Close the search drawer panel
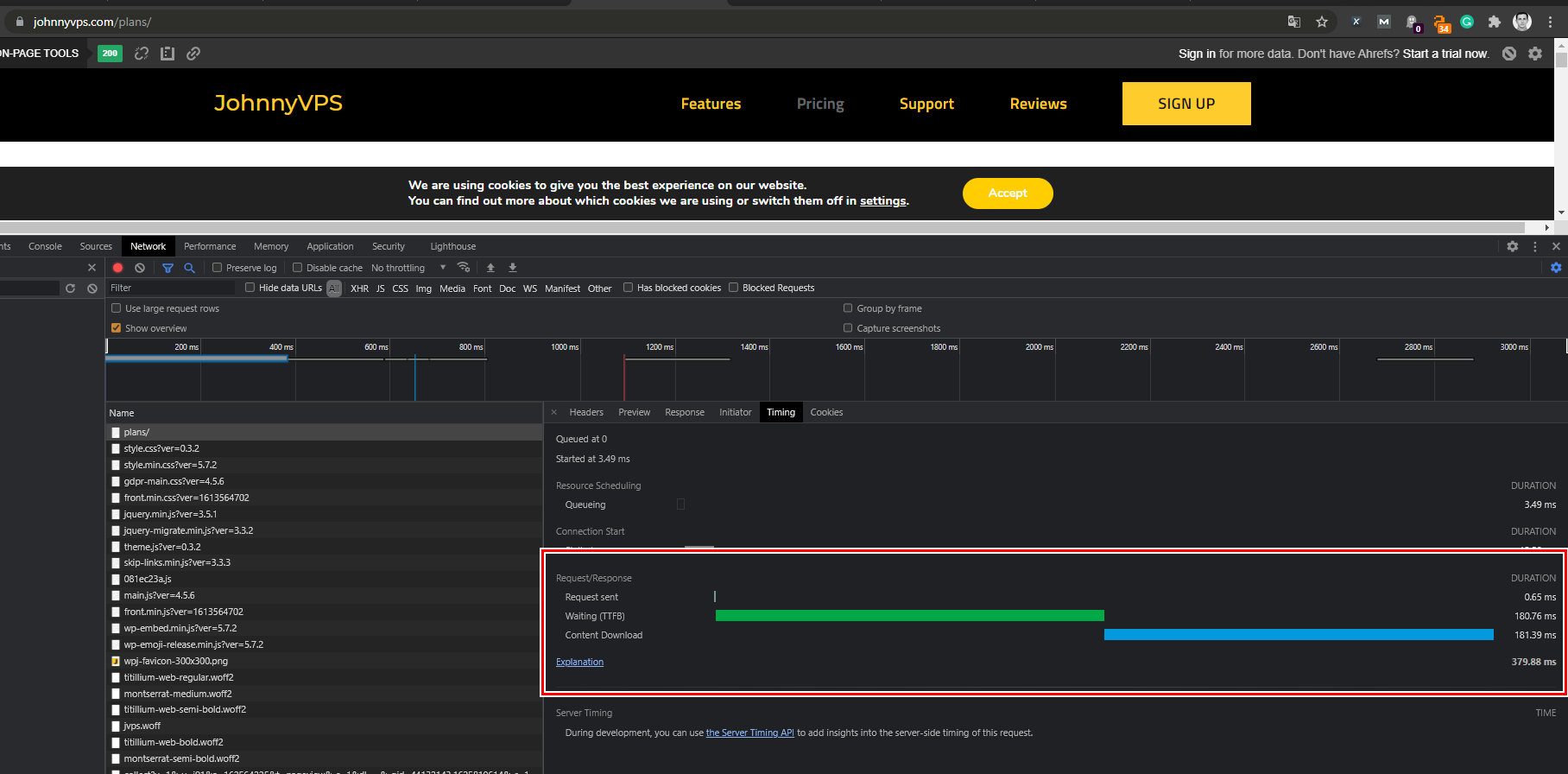The image size is (1568, 774). (x=92, y=268)
